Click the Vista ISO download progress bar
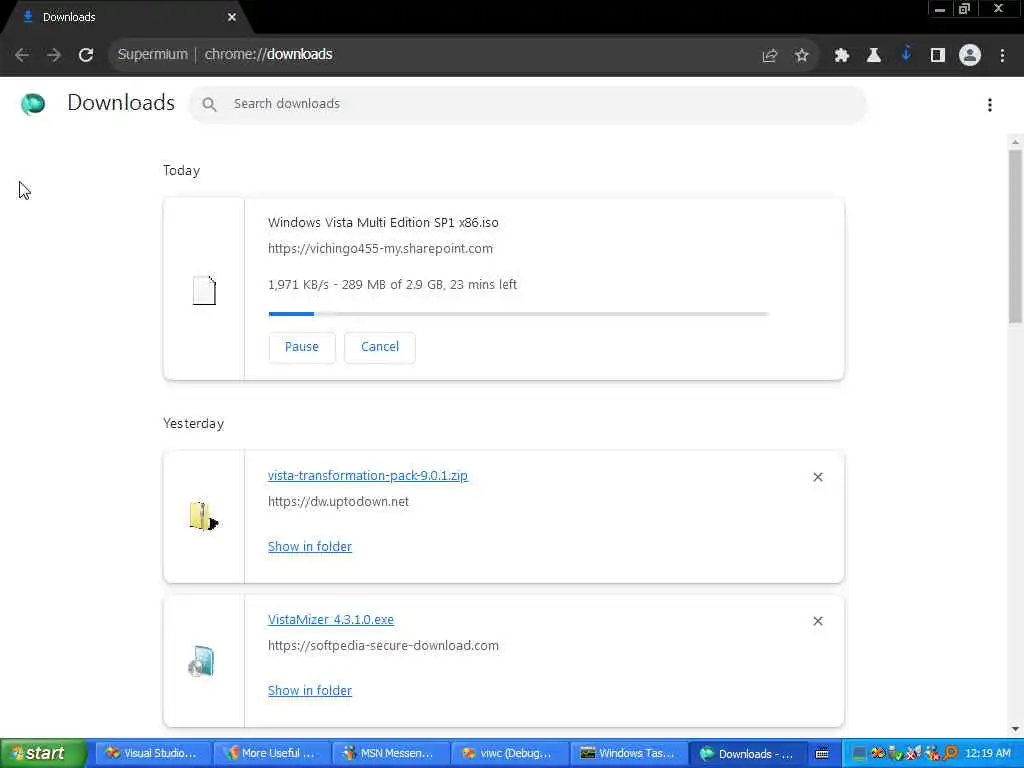The height and width of the screenshot is (768, 1024). click(x=519, y=314)
